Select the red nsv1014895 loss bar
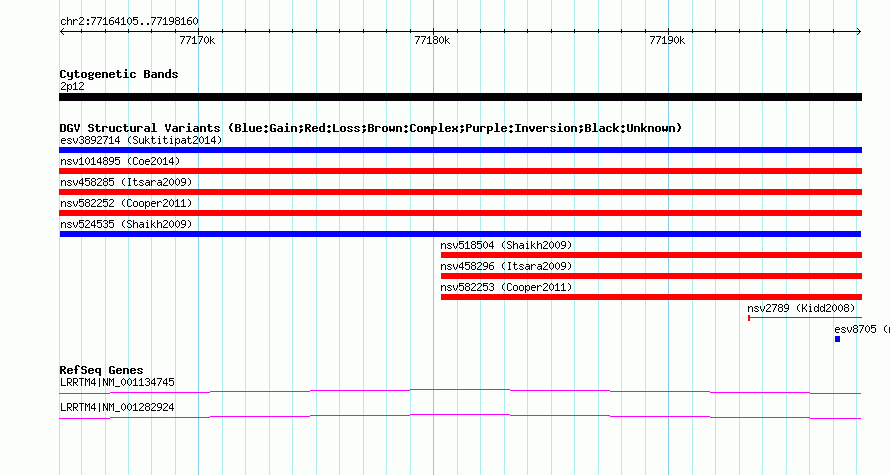 tap(460, 171)
